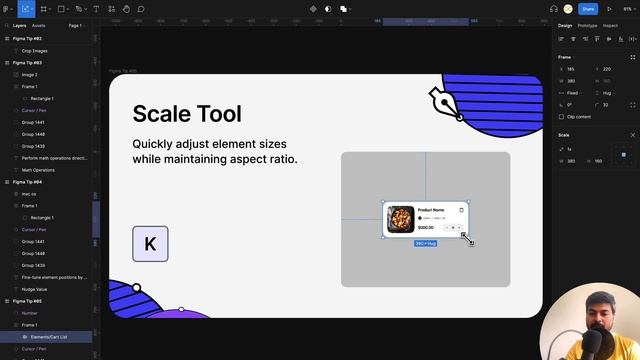
Task: Select the Hand tool
Action: (126, 9)
